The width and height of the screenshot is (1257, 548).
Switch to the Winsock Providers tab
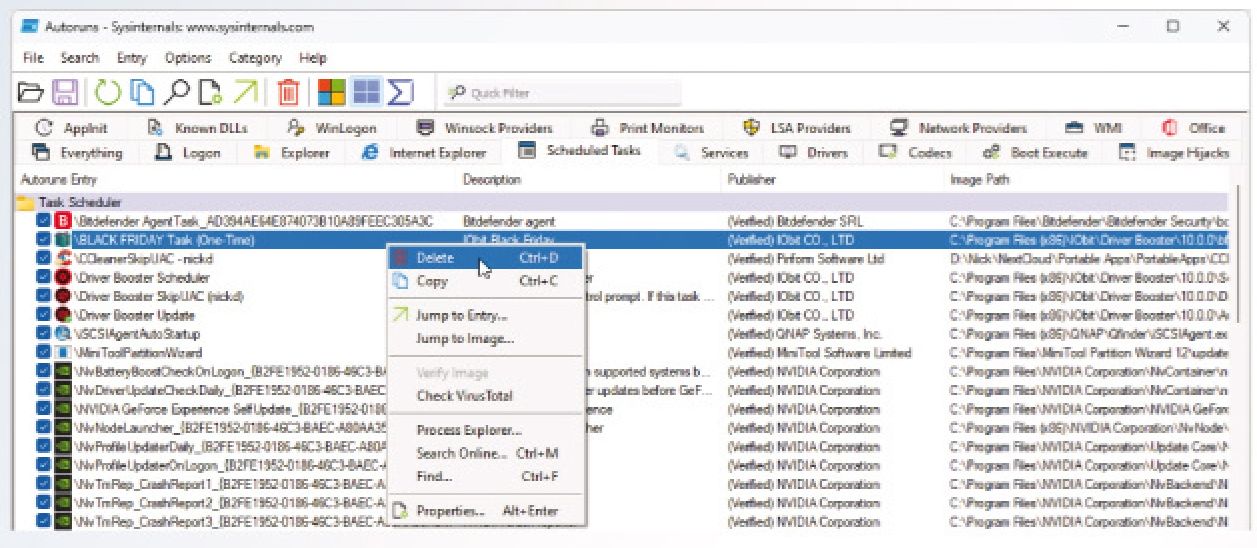pos(485,128)
